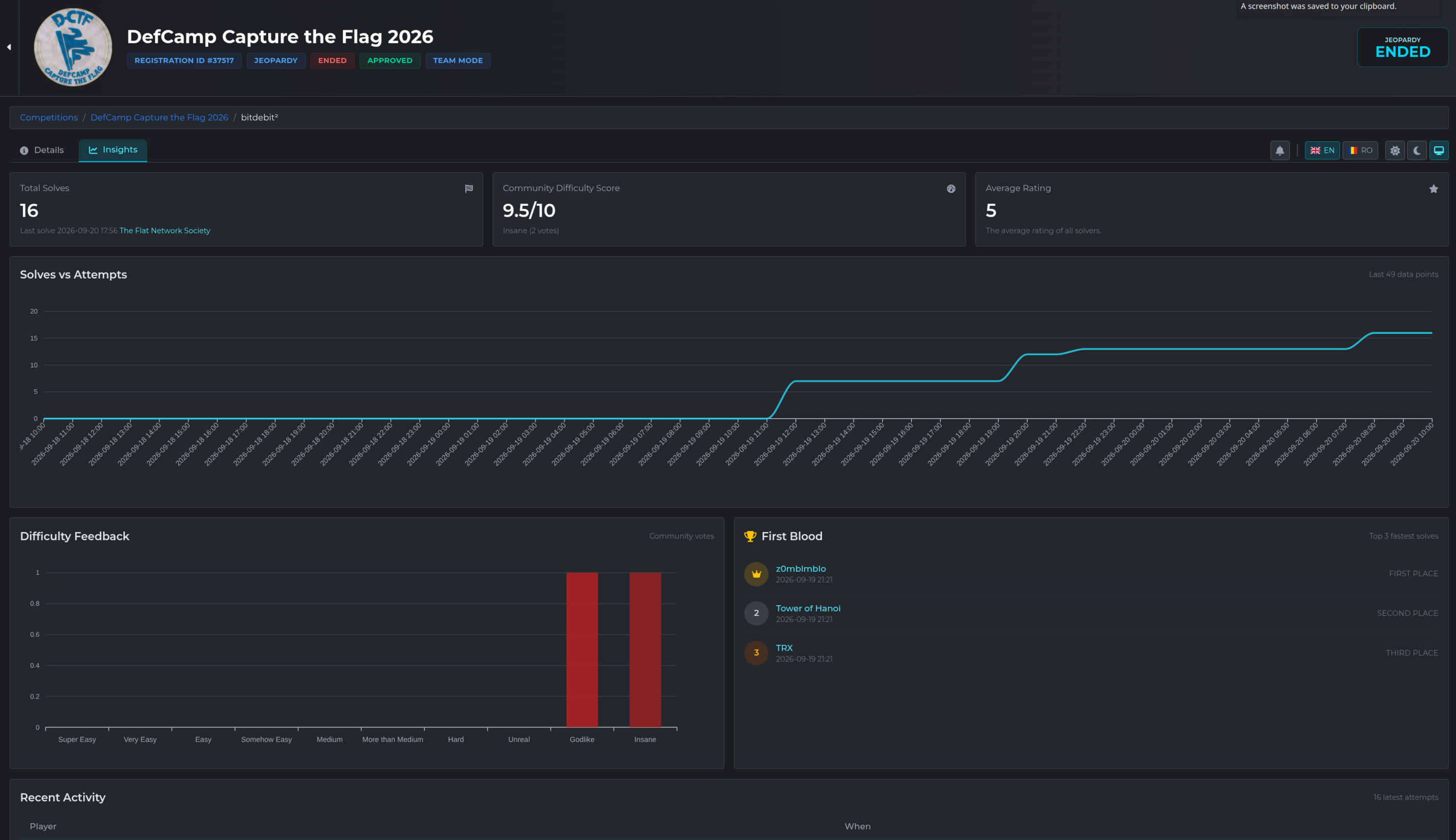1456x840 pixels.
Task: Click the 'Top 3 fastest solves' label
Action: (1404, 537)
